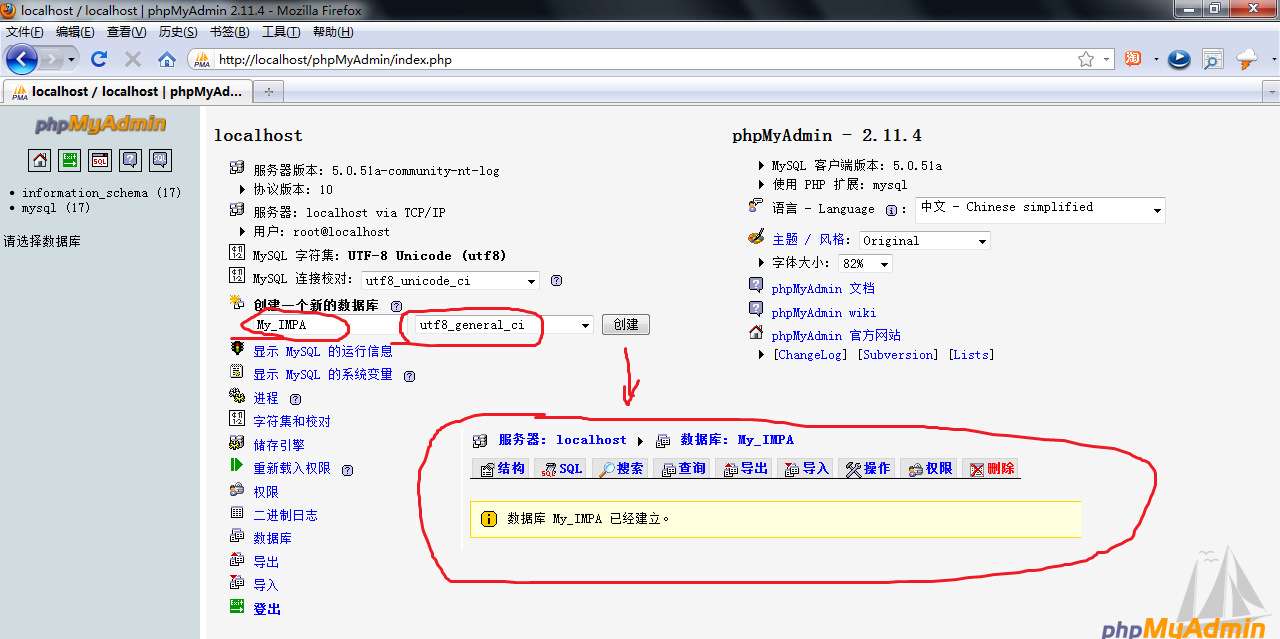Open a new tab with the plus button

point(268,91)
